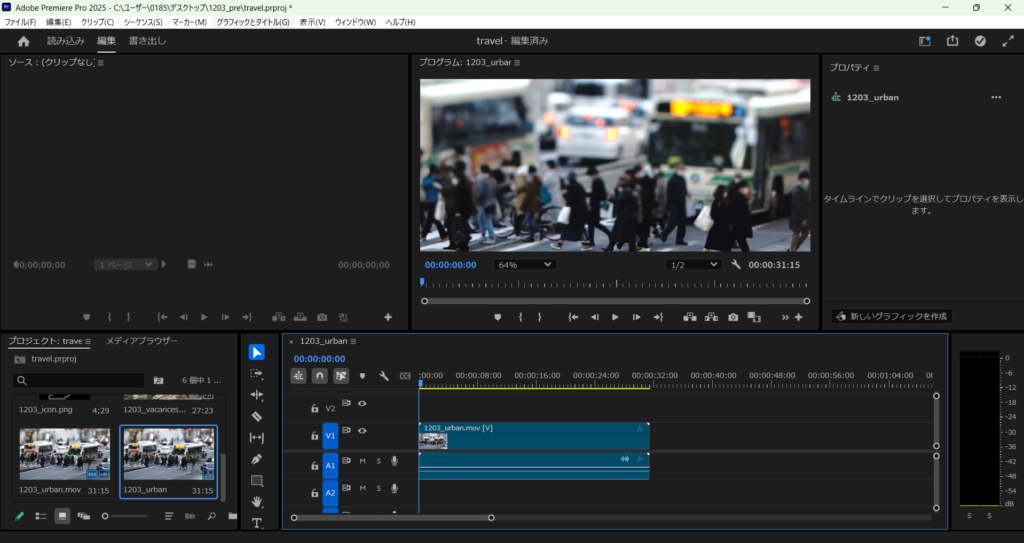Select the Hand tool
Screen dimensions: 1024x543
tap(256, 501)
